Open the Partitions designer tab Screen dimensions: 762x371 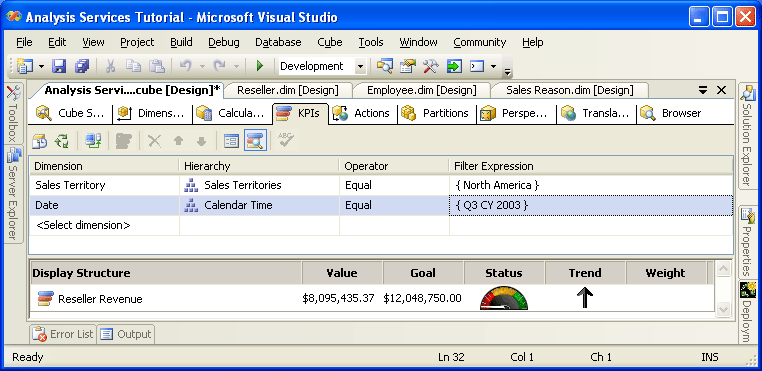click(x=437, y=113)
